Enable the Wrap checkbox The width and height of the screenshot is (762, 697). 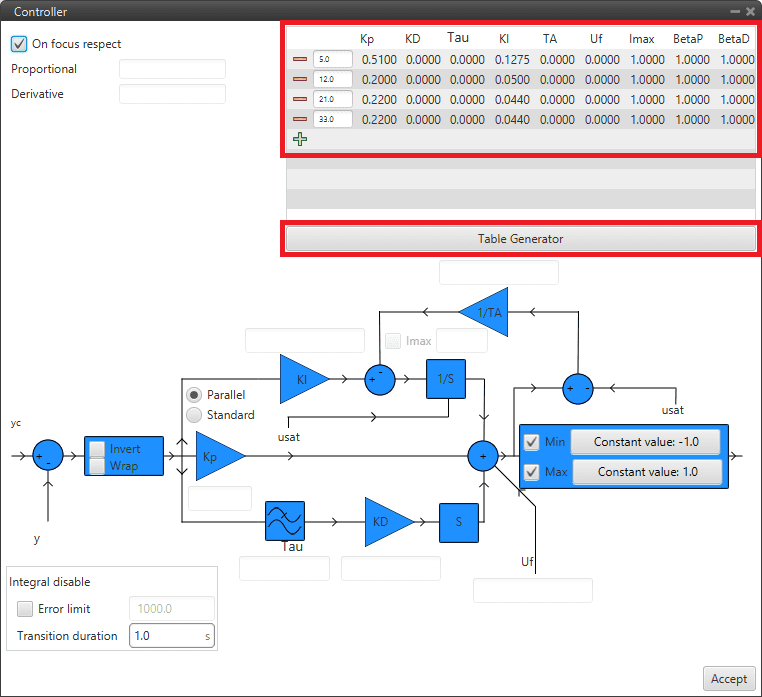coord(97,466)
